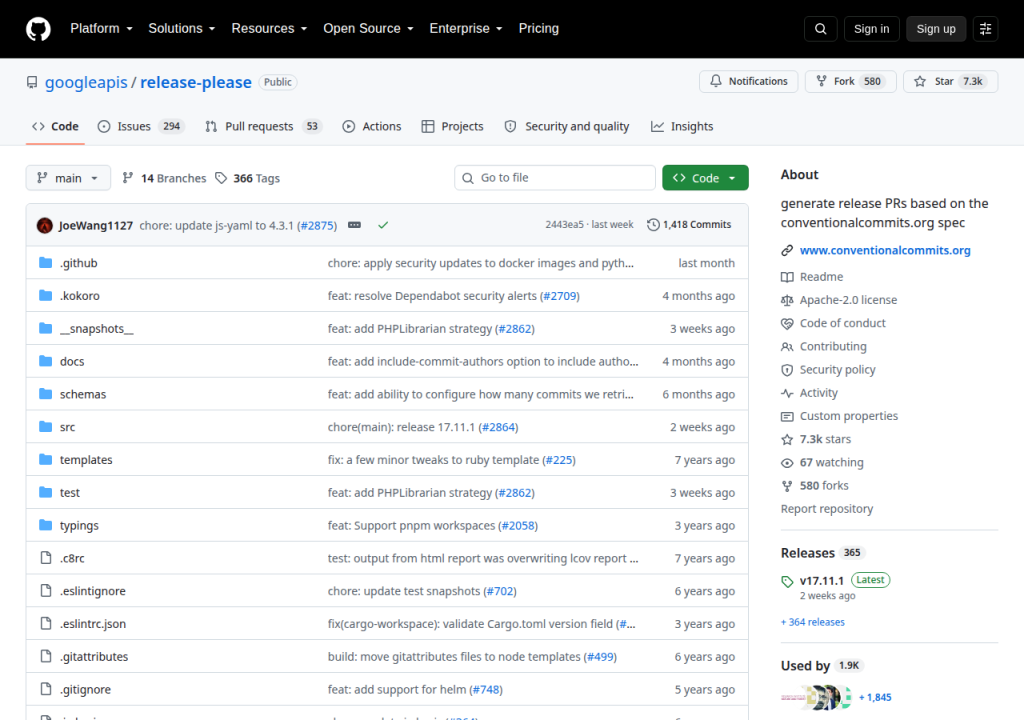Click the GitHub Octocat logo
Viewport: 1024px width, 720px height.
[38, 29]
